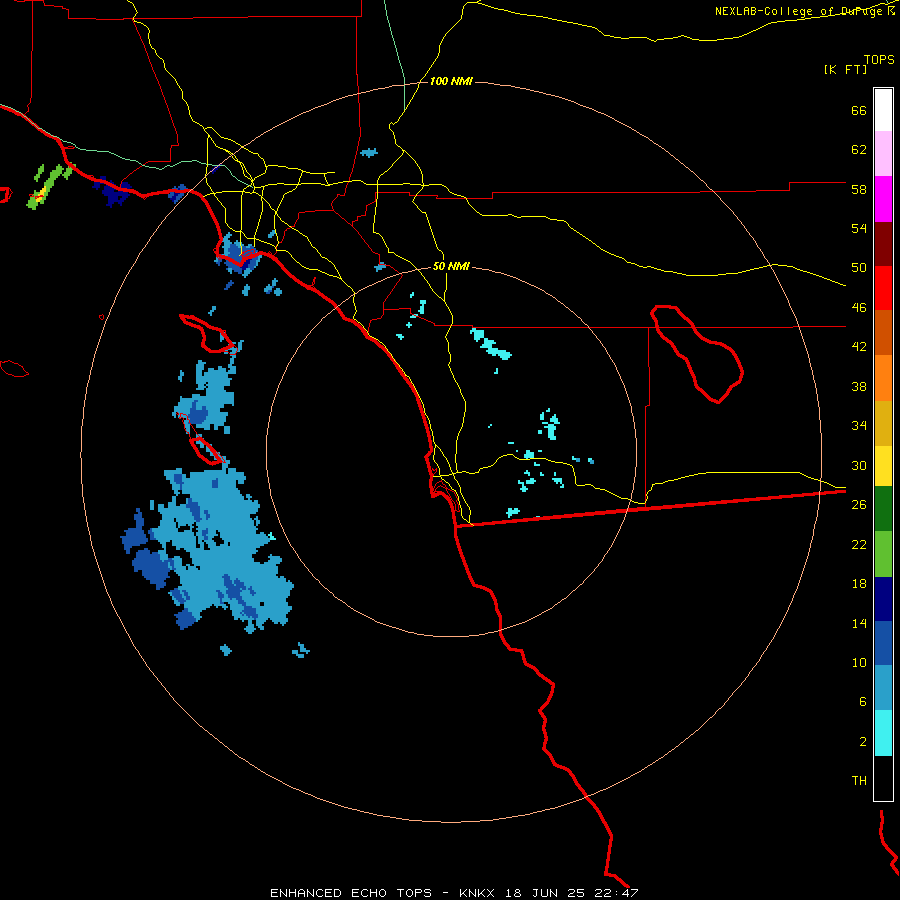
Task: Click the black TH threshold swatch
Action: tap(883, 778)
